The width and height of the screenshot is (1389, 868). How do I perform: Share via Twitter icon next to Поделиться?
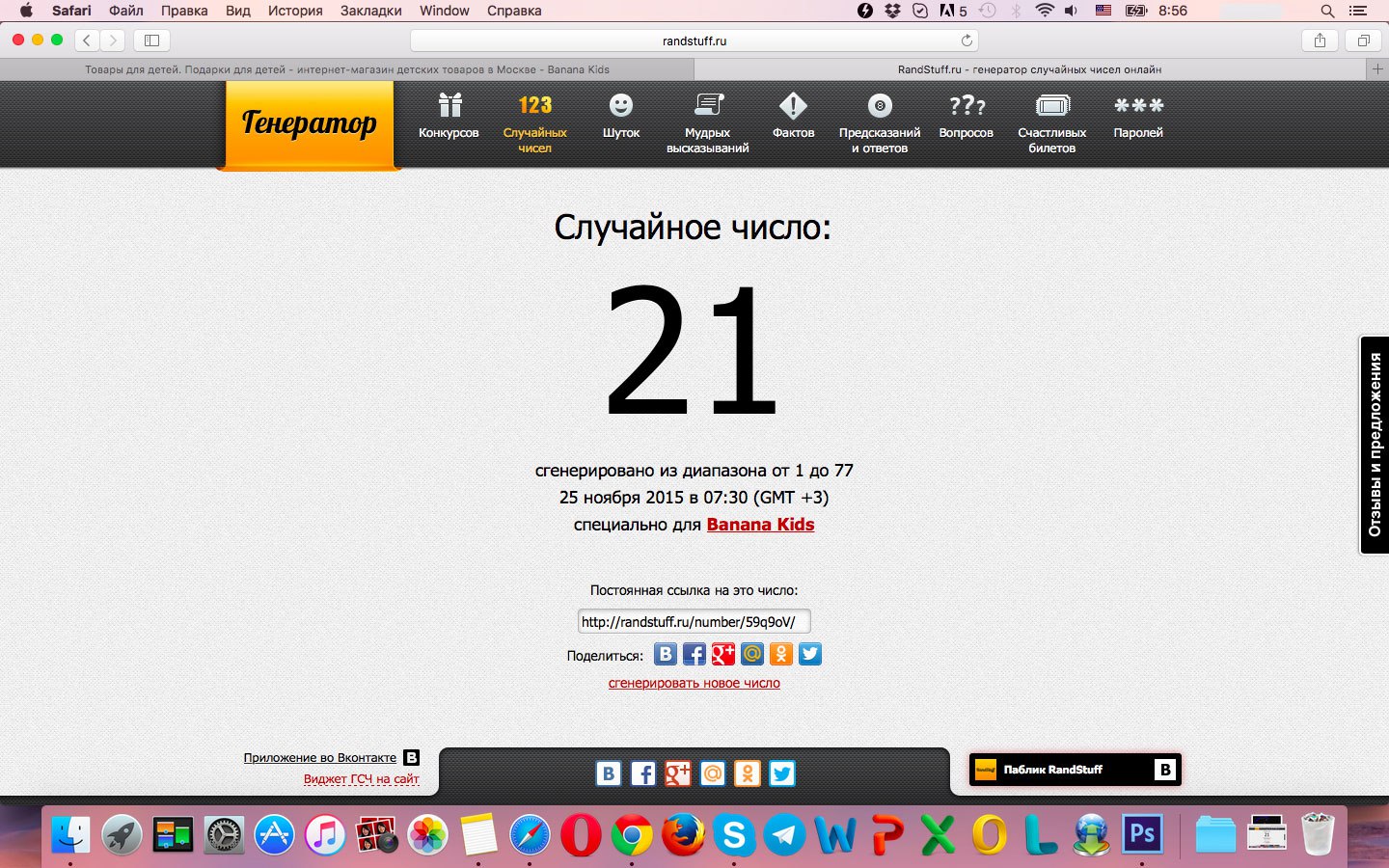(x=810, y=655)
